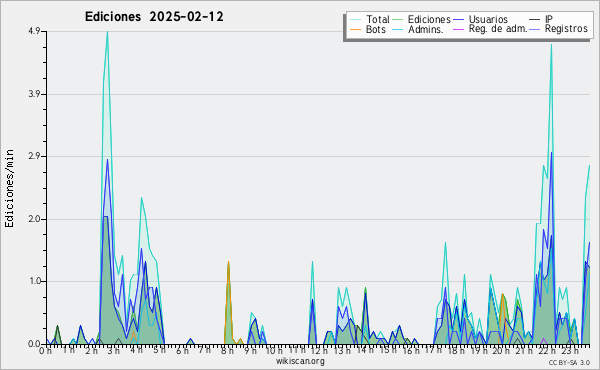Click the chart title Ediciones 2025-02-12
Viewport: 600px width, 370px height.
[x=154, y=17]
